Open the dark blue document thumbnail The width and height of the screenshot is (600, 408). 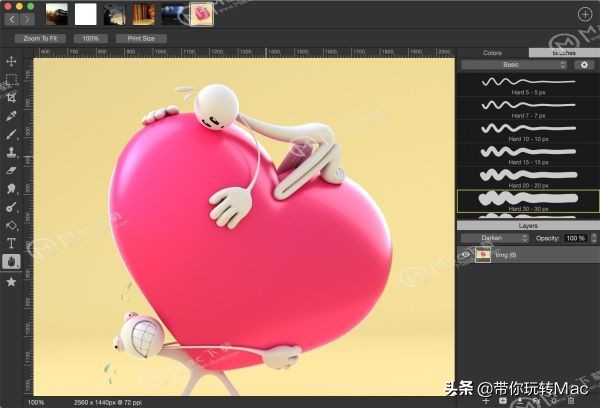[173, 15]
